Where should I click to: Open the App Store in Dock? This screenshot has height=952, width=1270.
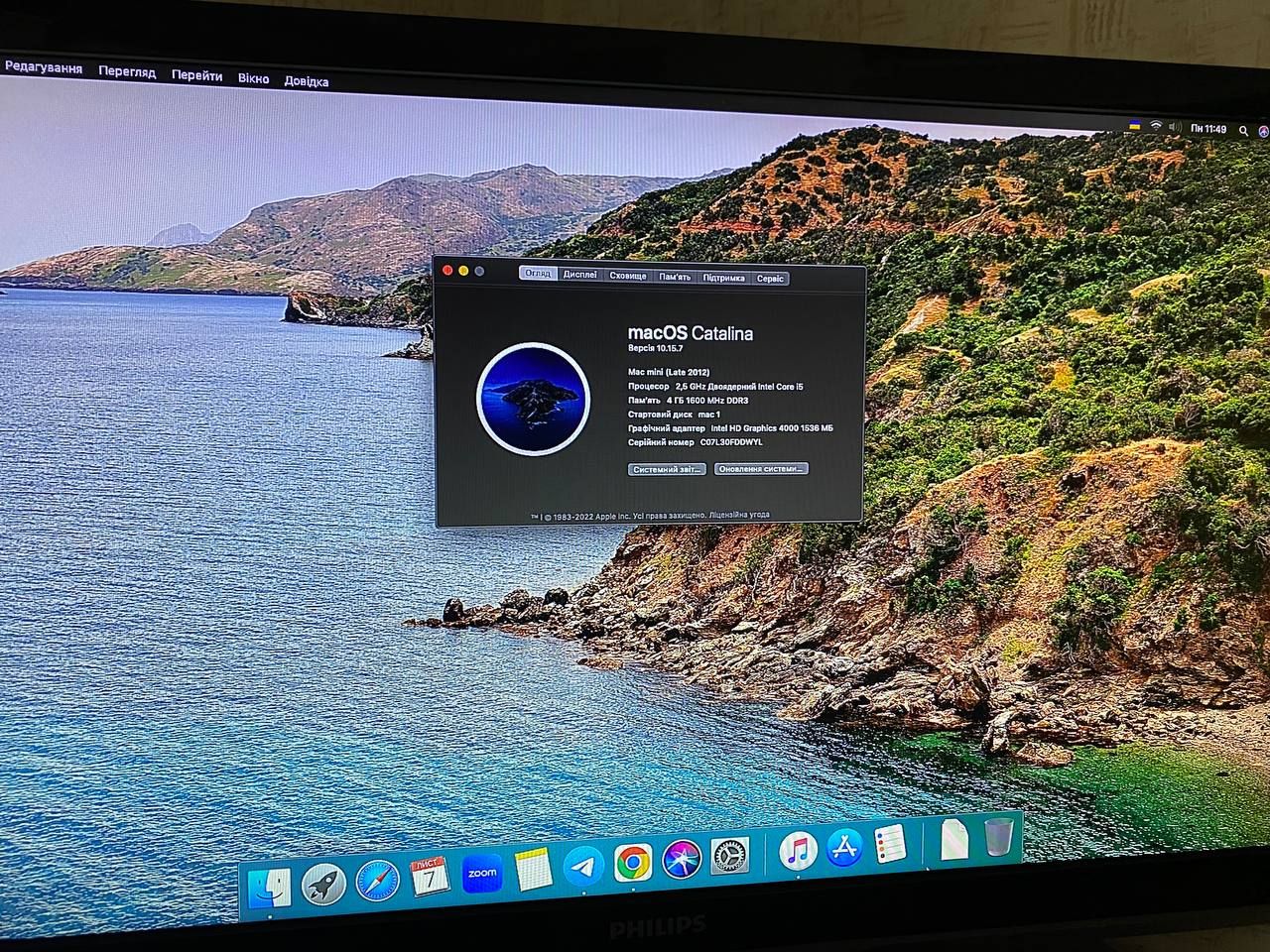click(844, 848)
